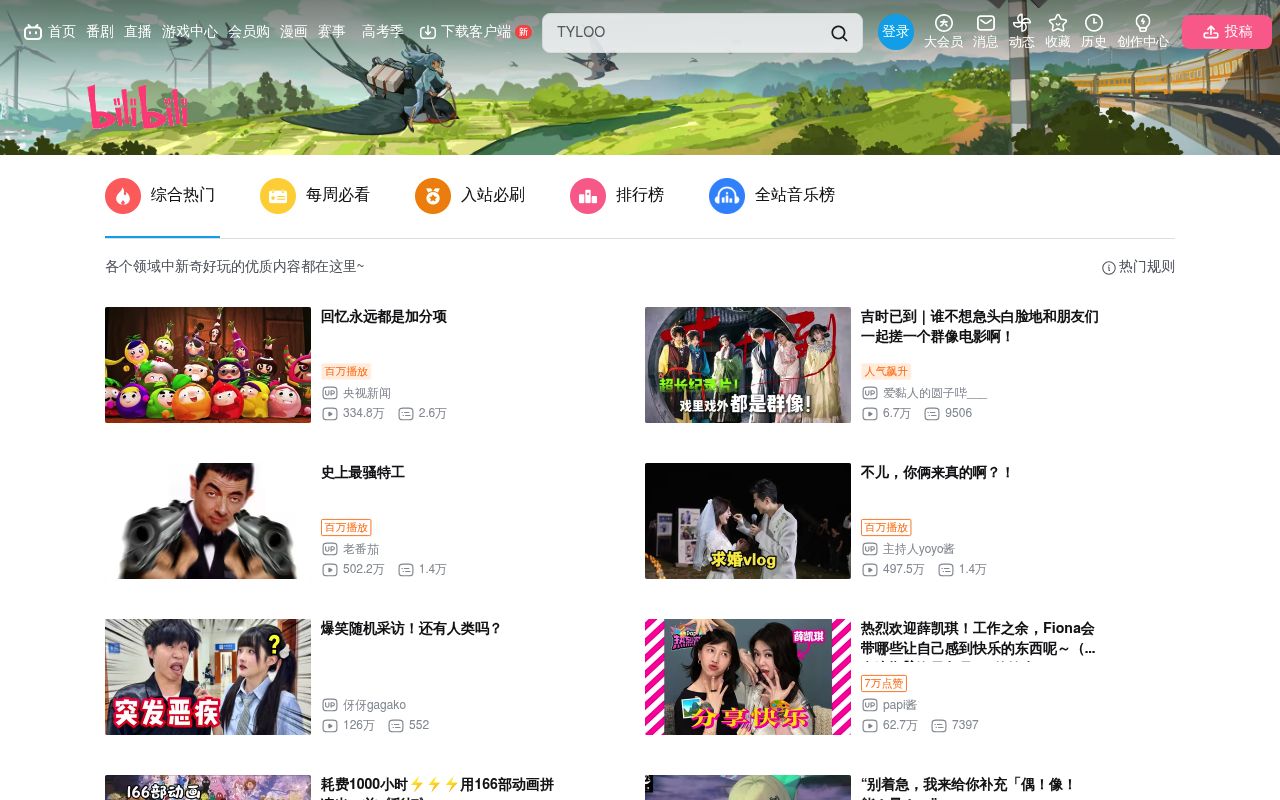
Task: Click the 7万点赞 tag
Action: point(884,683)
